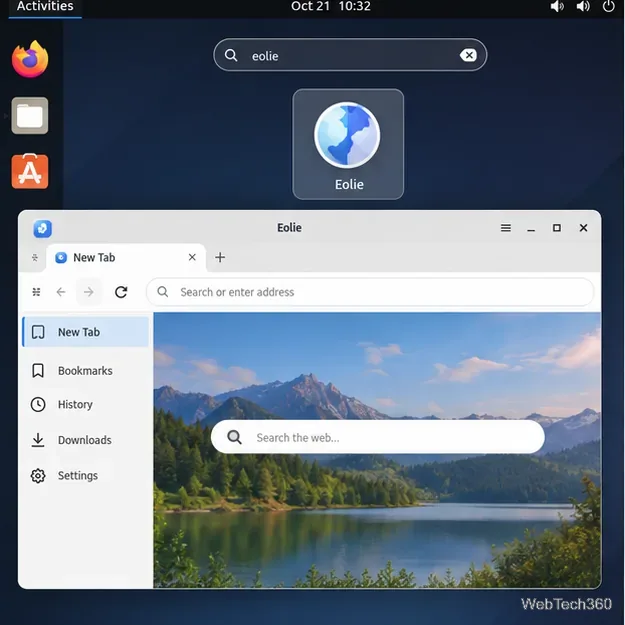Open Bookmarks in the sidebar
The width and height of the screenshot is (625, 625).
(86, 371)
